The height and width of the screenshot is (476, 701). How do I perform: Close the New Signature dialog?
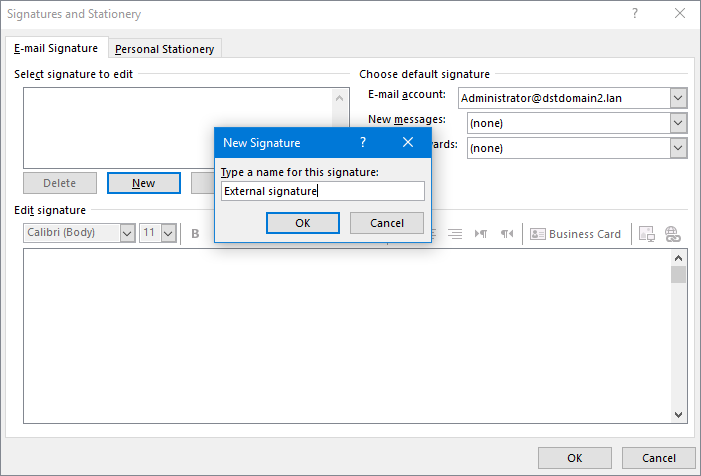(408, 143)
